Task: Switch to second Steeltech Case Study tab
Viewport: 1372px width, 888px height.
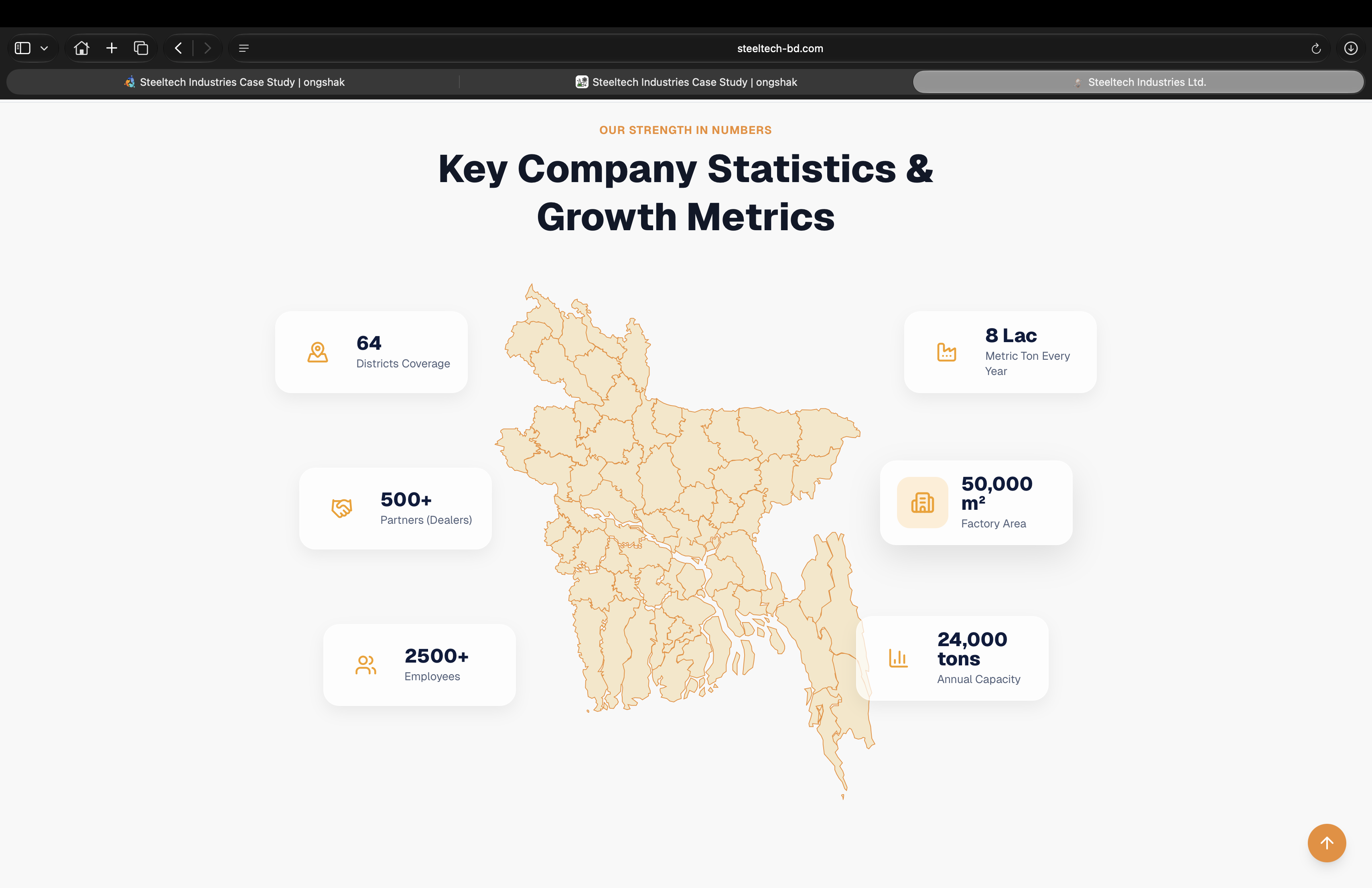Action: 686,82
